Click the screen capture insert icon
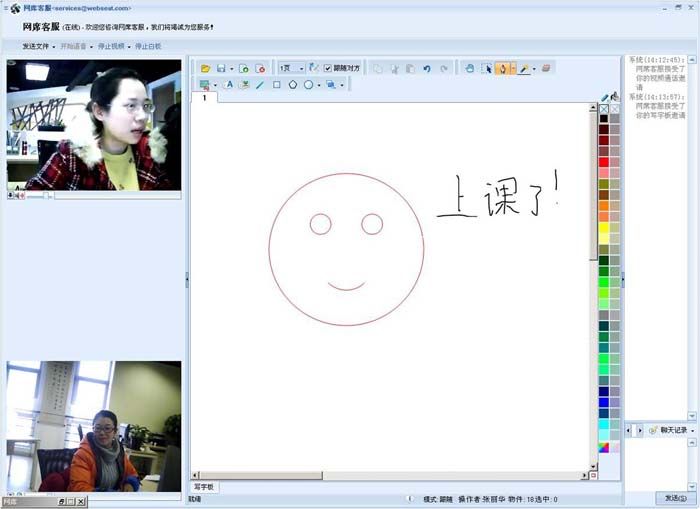The width and height of the screenshot is (700, 509). coord(204,84)
